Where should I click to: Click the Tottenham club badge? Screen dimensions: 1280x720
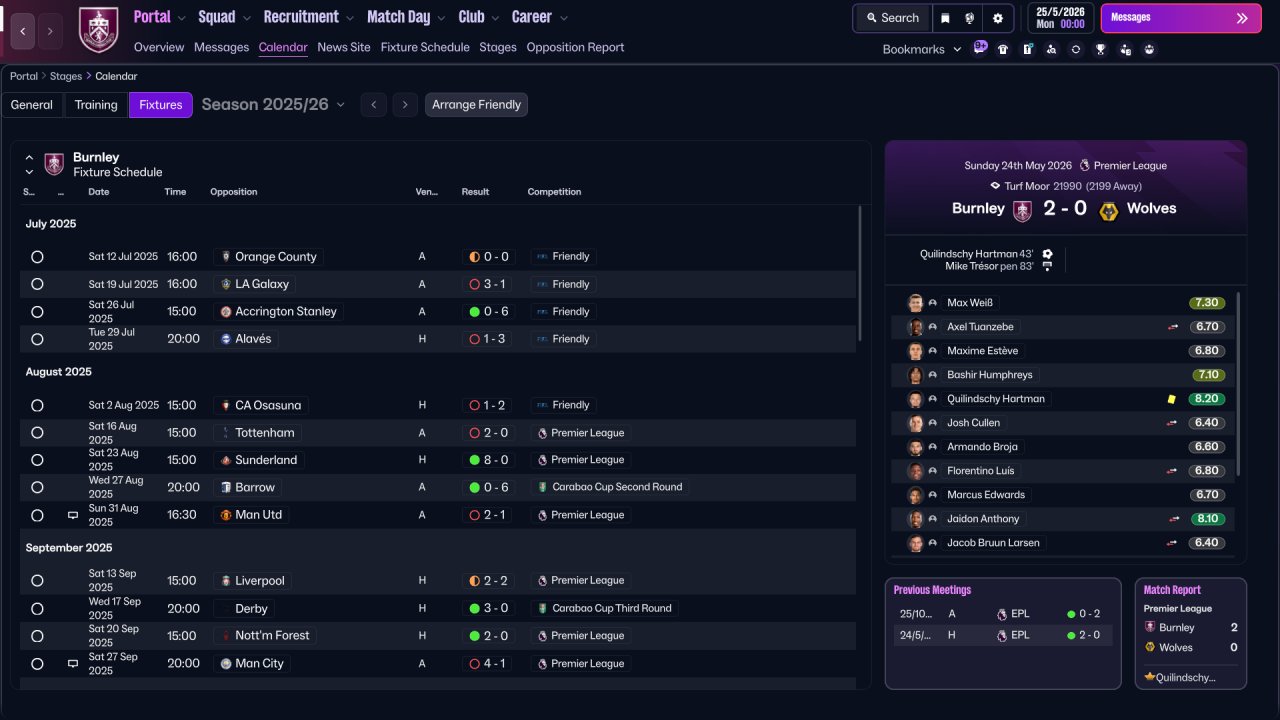226,433
